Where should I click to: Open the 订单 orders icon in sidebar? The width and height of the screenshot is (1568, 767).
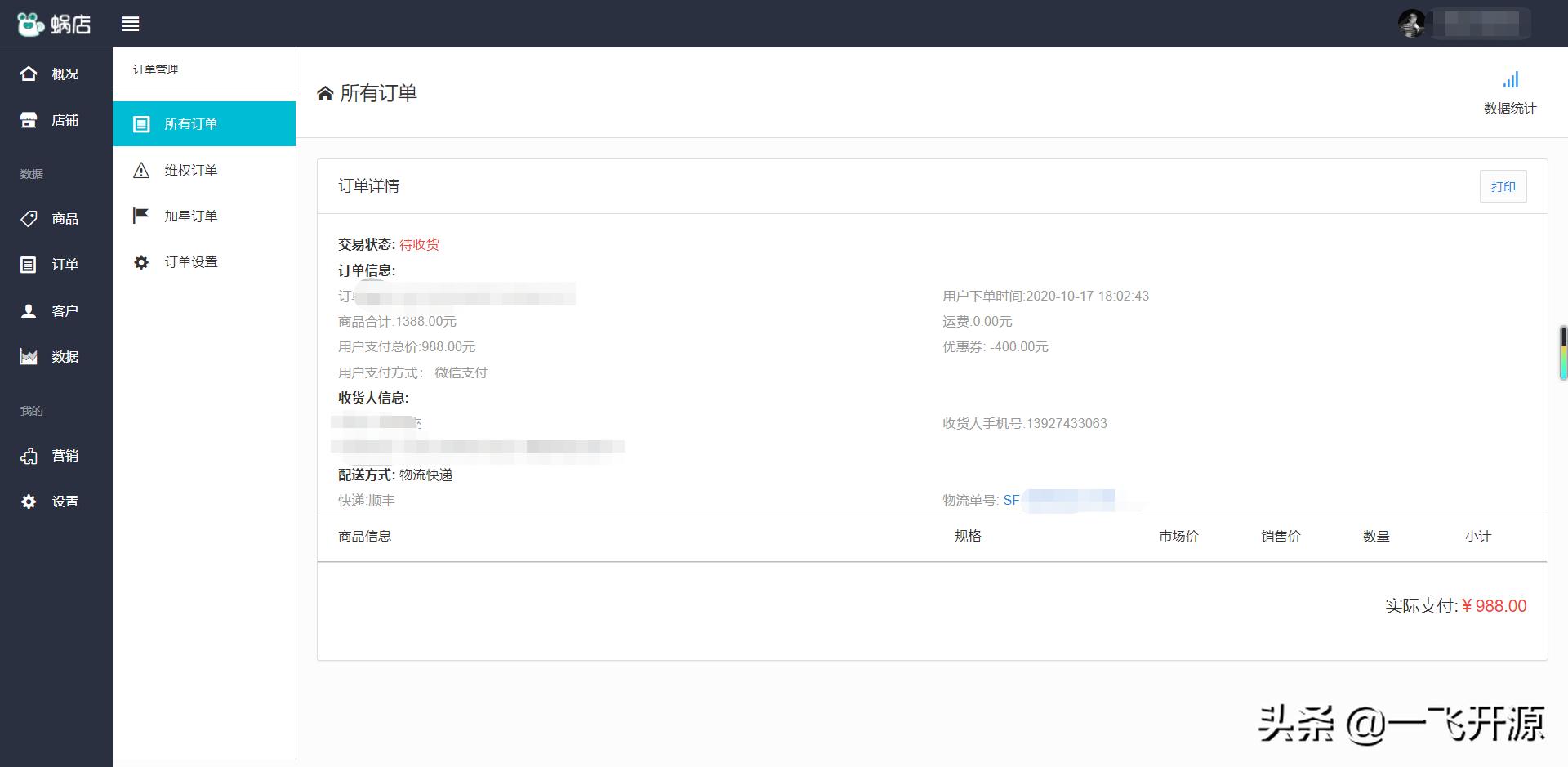29,264
